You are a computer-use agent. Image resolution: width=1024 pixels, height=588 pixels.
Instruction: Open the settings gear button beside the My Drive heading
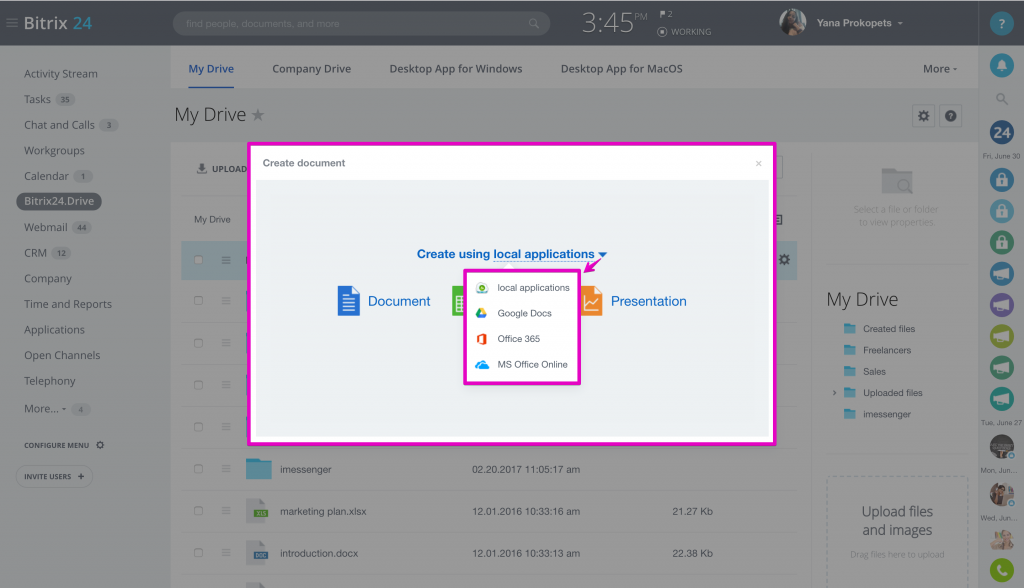923,116
